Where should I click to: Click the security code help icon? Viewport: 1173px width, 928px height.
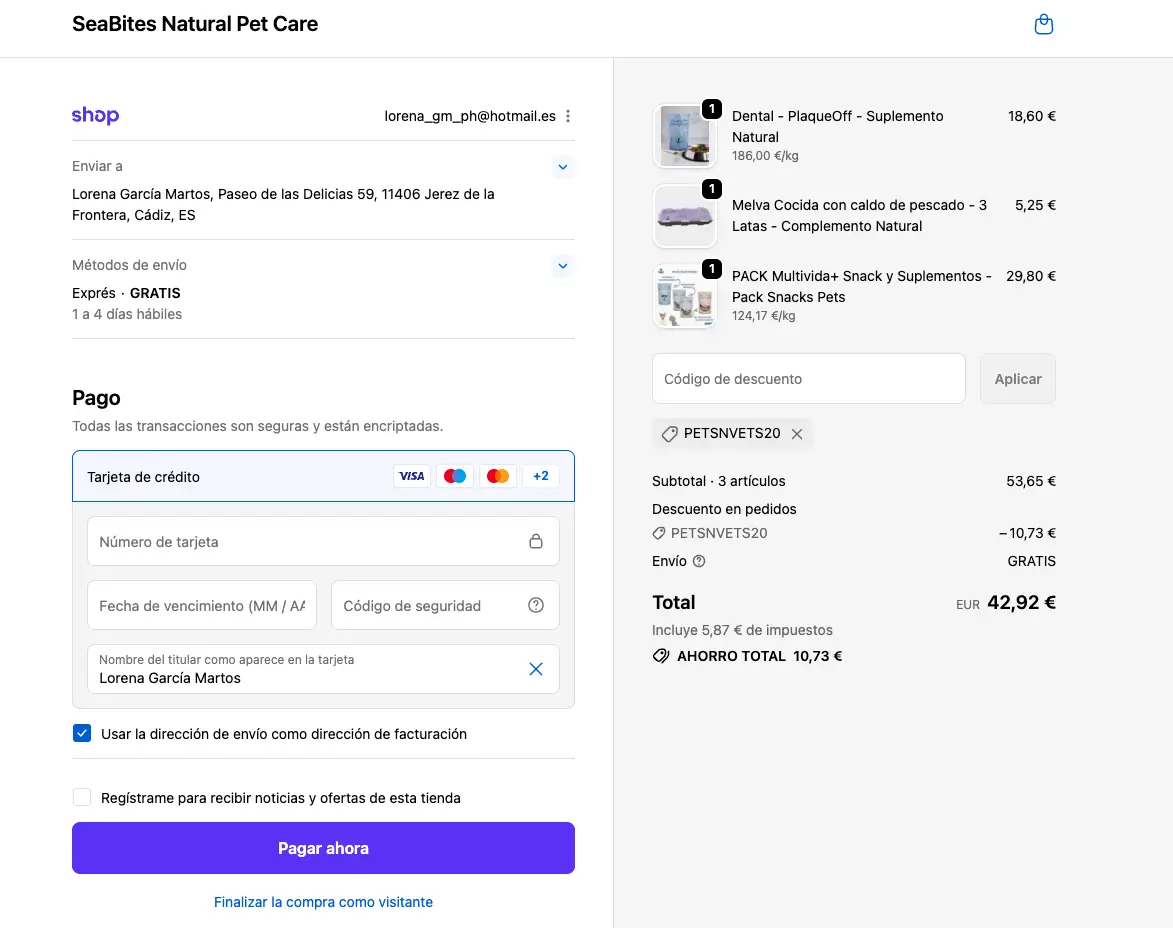pos(536,605)
